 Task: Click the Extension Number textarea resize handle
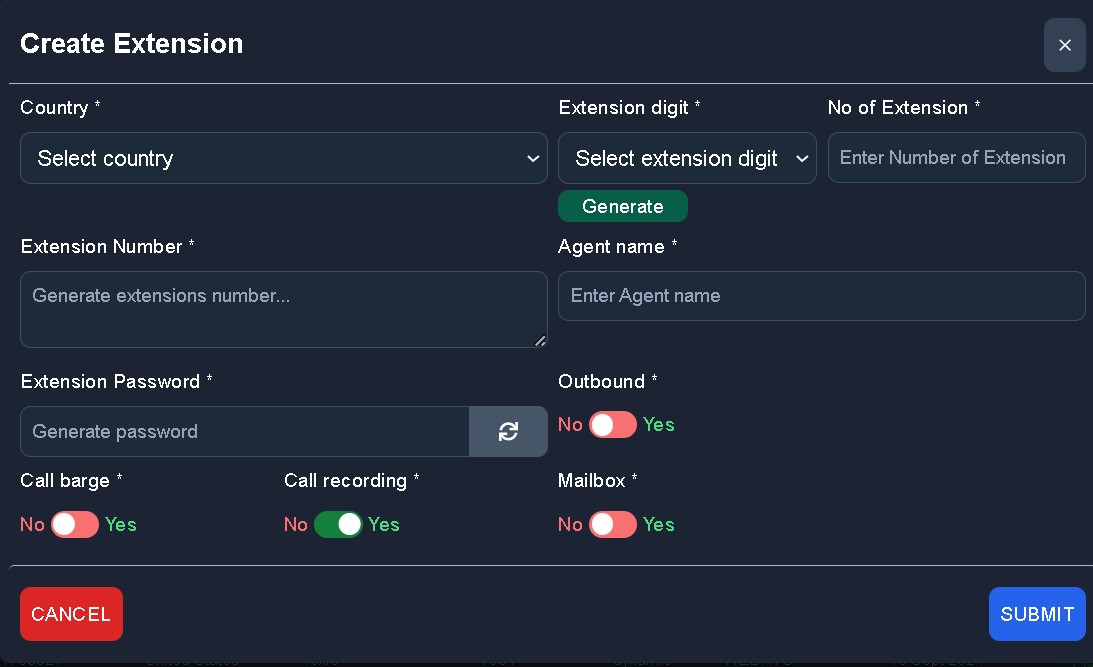coord(541,341)
